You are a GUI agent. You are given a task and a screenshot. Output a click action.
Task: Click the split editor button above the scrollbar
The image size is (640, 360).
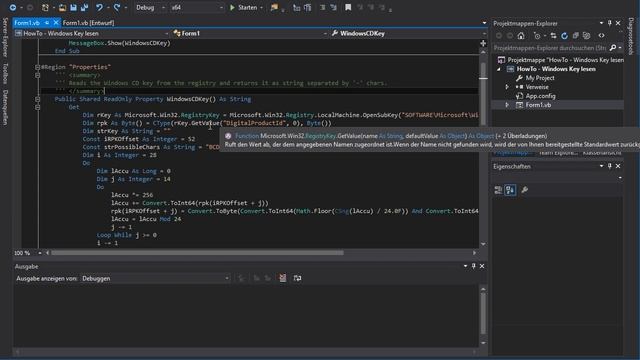coord(483,43)
